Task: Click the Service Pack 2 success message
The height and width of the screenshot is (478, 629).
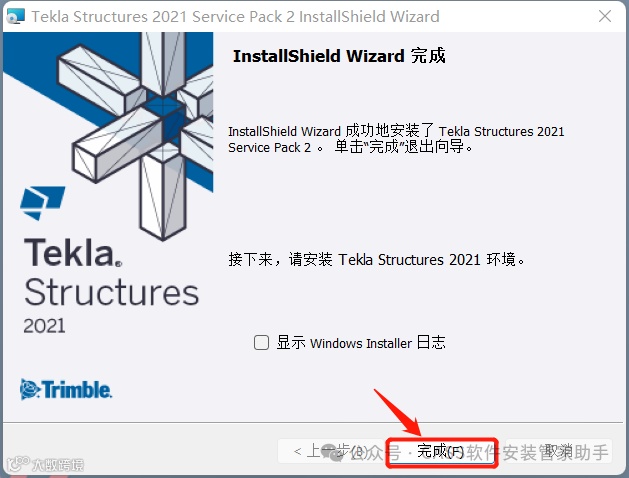Action: [396, 139]
